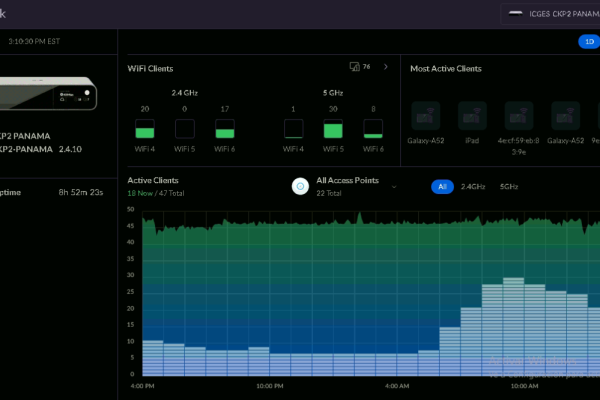Switch to the 5GHz band filter
The image size is (600, 400).
click(x=509, y=187)
